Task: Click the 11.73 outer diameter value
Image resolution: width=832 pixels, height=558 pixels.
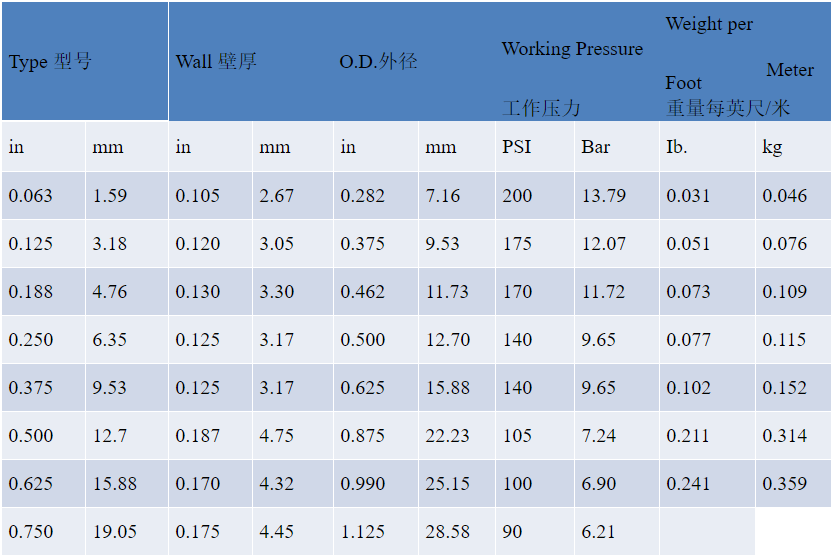Action: 447,292
